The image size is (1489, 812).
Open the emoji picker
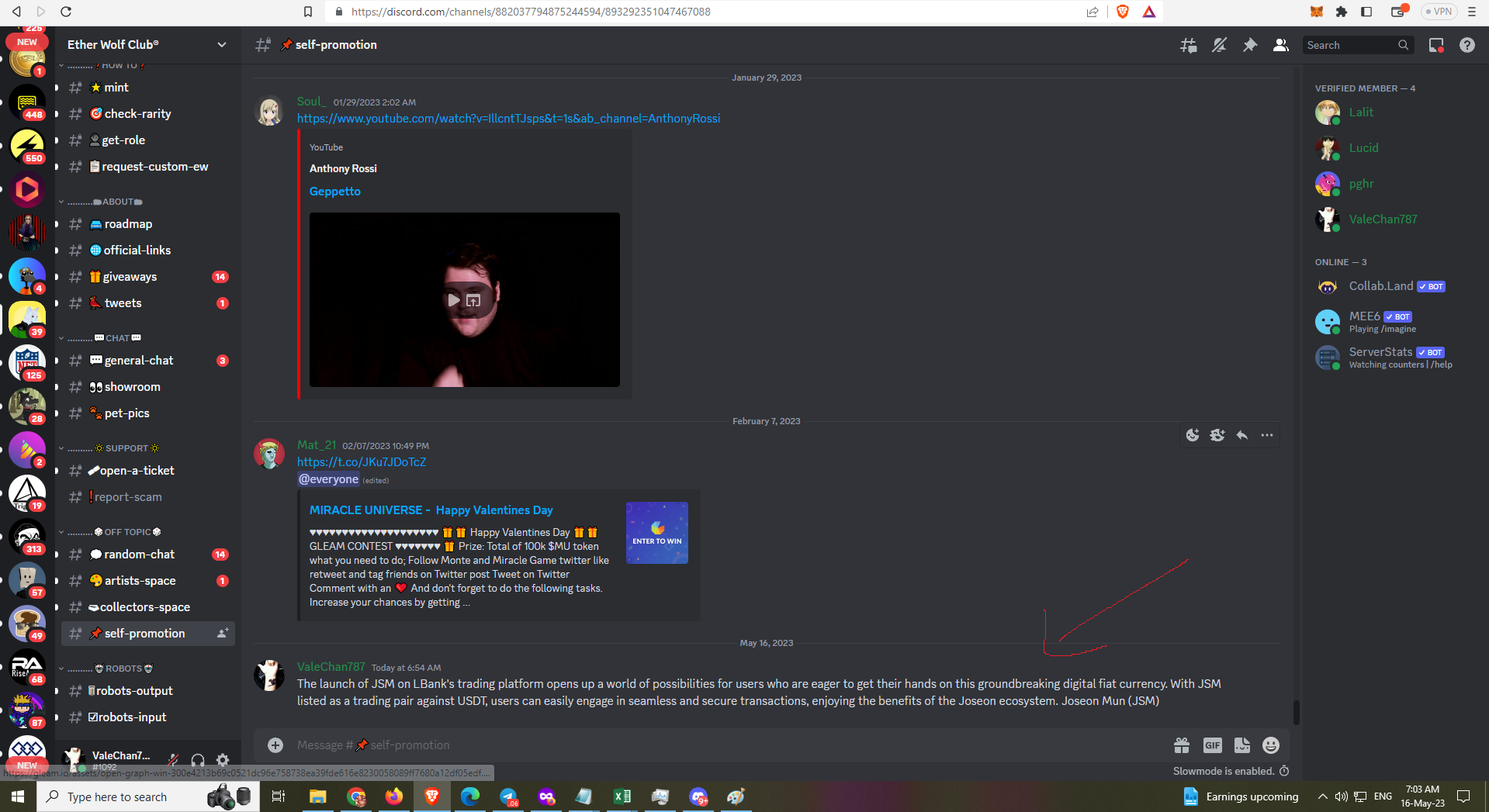pyautogui.click(x=1271, y=745)
